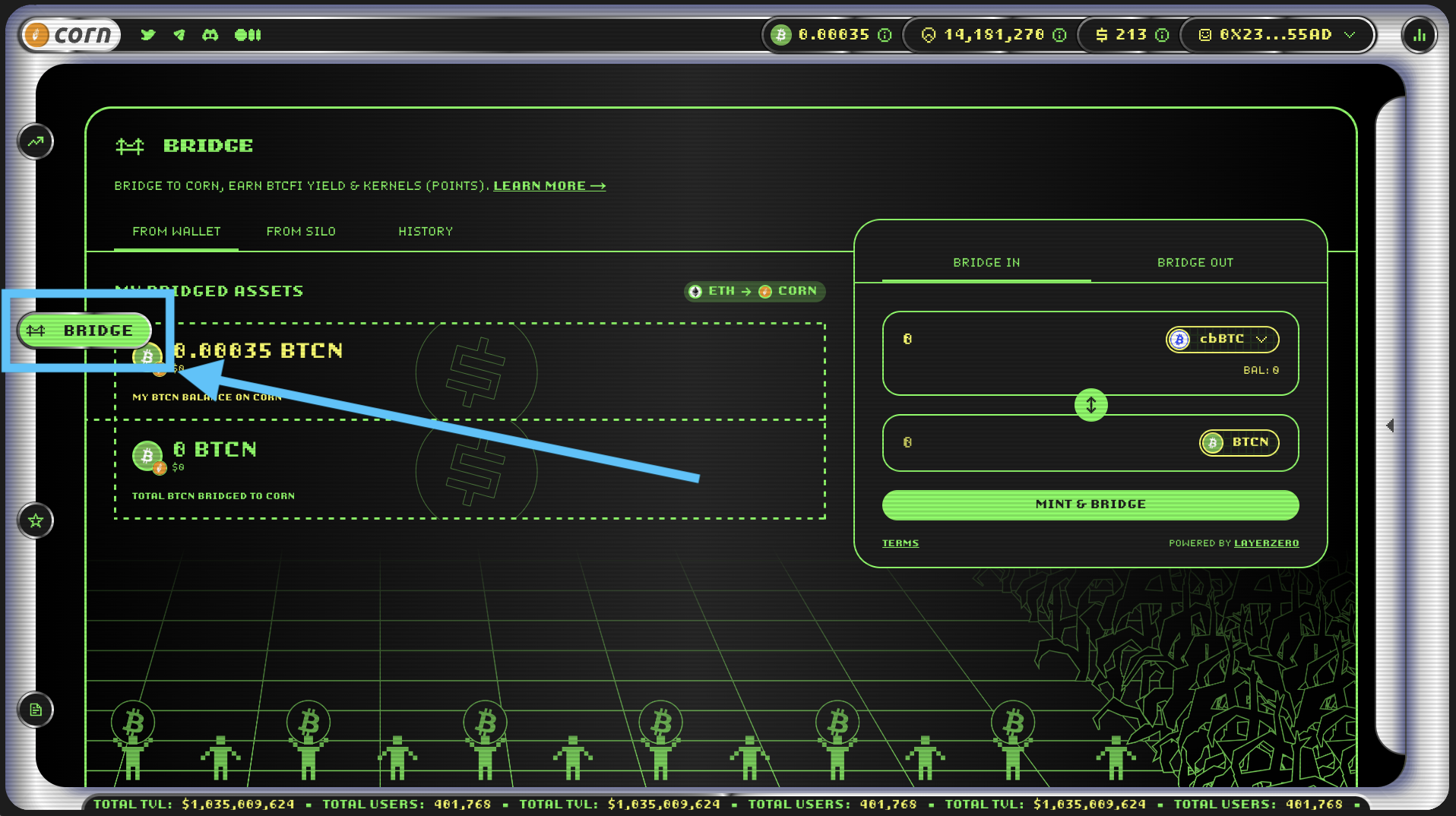Switch to the From Silo tab
Image resolution: width=1456 pixels, height=816 pixels.
301,232
